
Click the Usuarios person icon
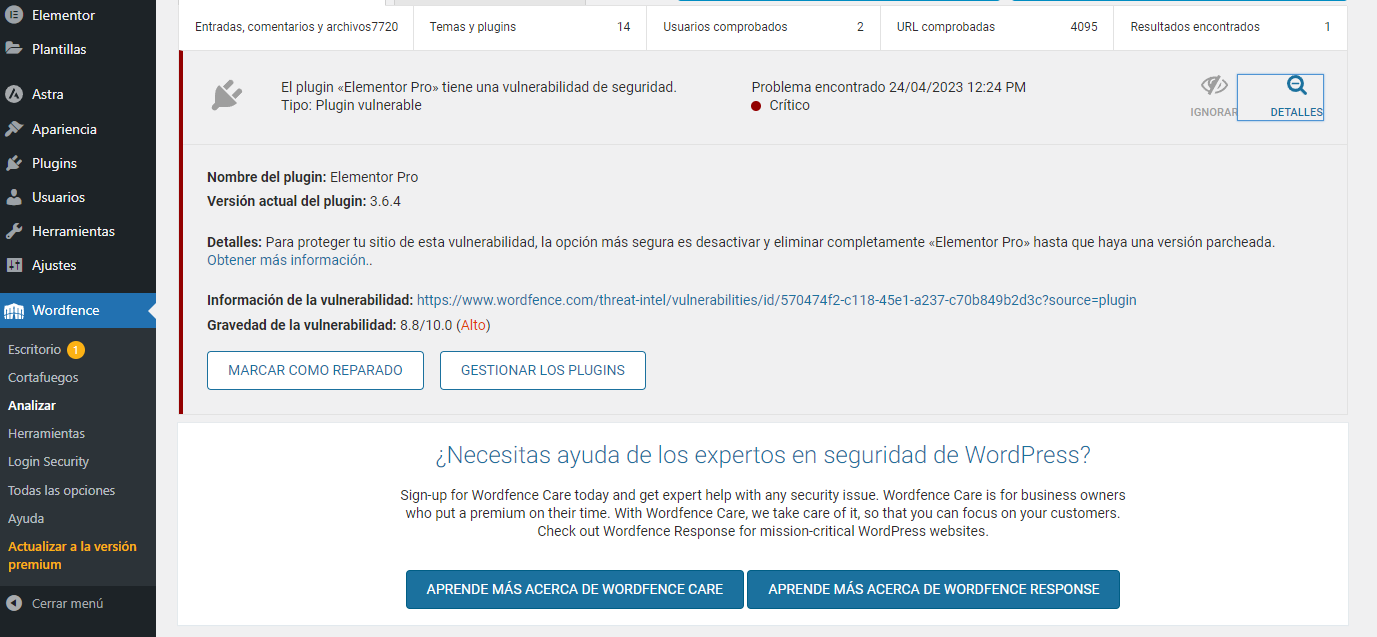(x=14, y=197)
